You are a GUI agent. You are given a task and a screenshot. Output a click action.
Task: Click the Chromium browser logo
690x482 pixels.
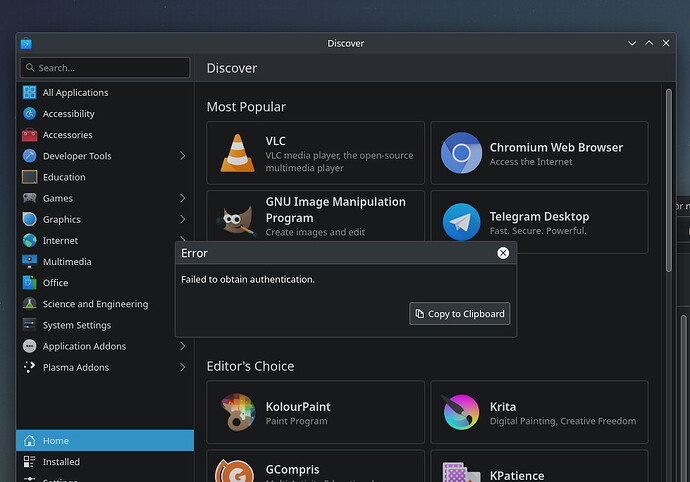pyautogui.click(x=461, y=153)
